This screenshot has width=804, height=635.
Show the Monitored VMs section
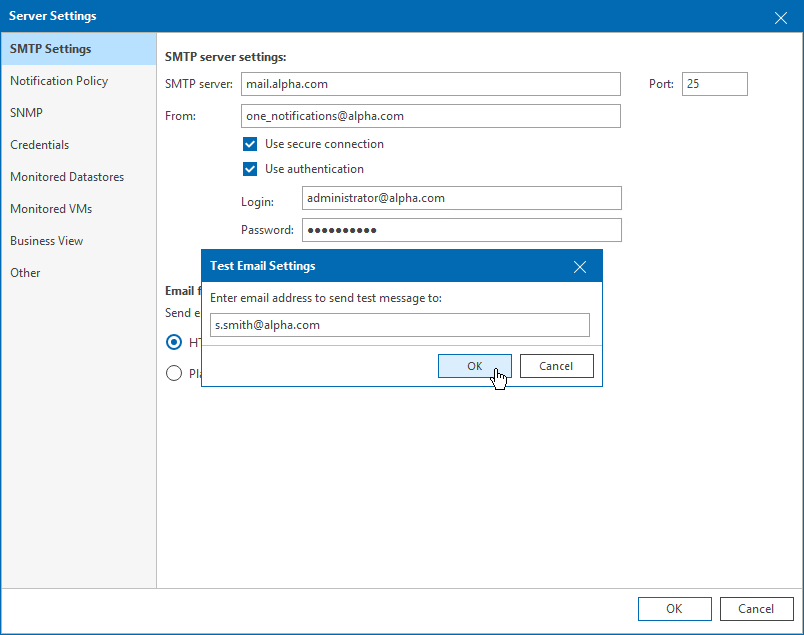[51, 209]
